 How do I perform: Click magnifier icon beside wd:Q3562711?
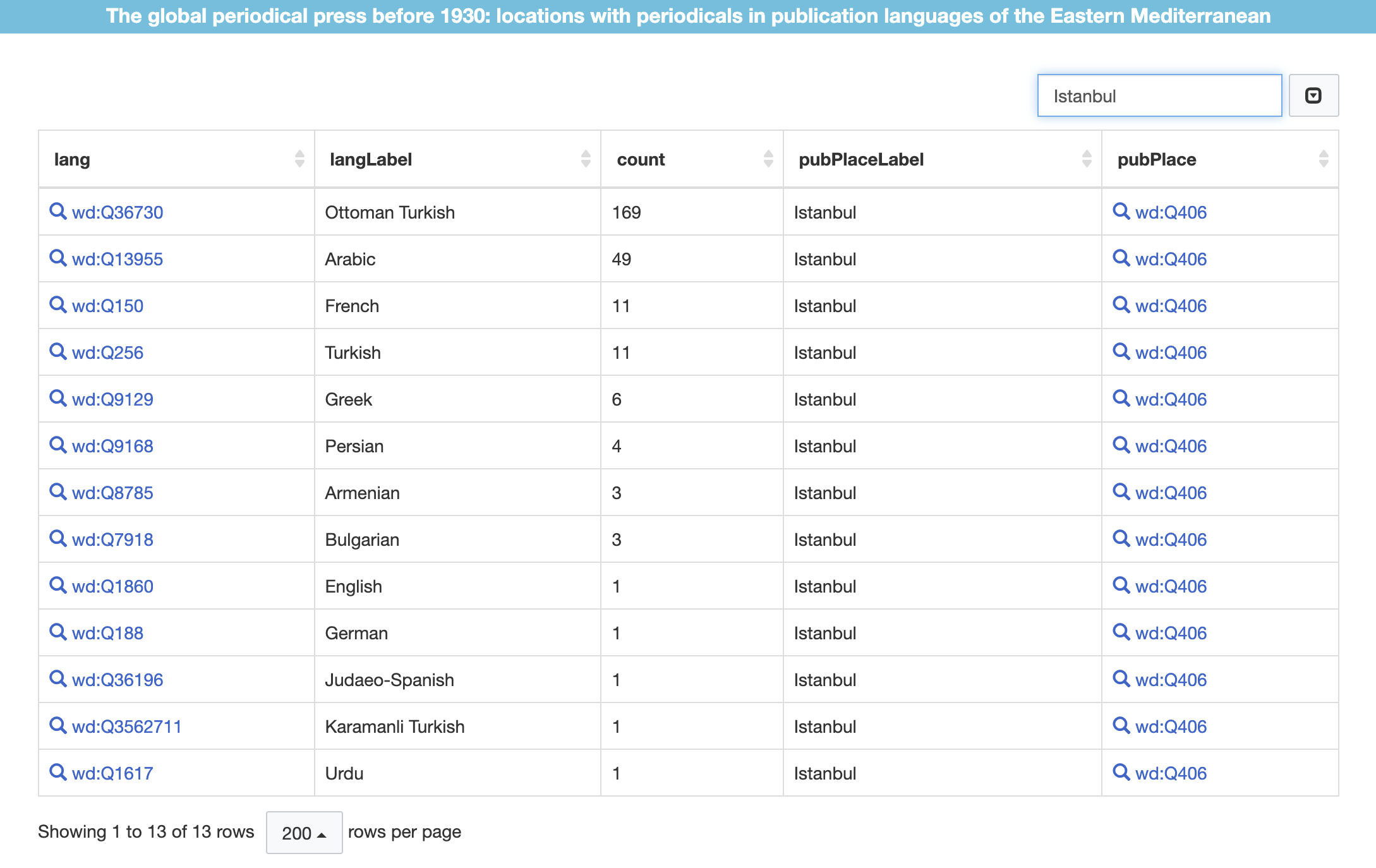[x=57, y=725]
